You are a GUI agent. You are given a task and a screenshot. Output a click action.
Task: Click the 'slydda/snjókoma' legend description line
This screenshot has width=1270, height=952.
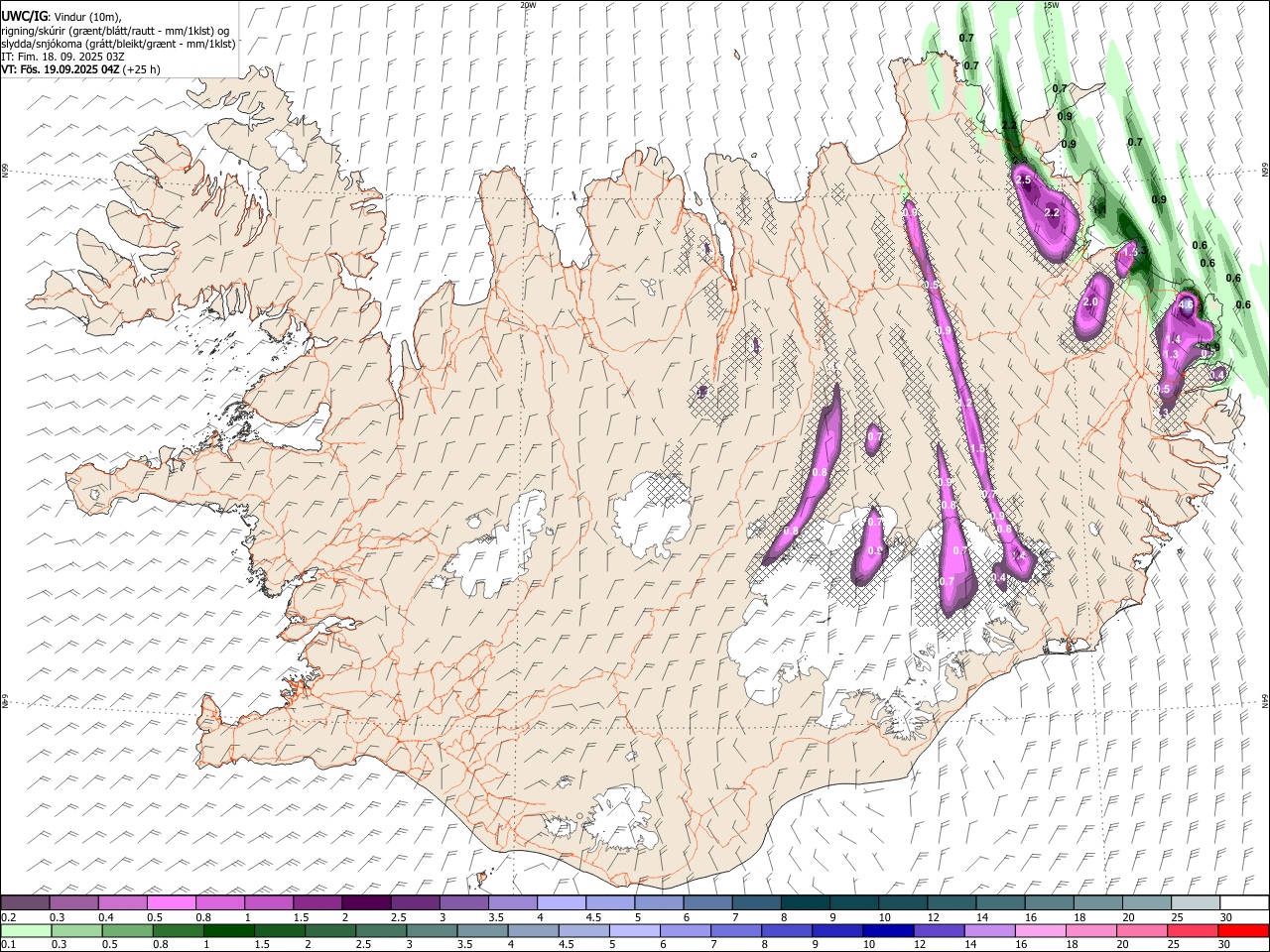point(118,44)
